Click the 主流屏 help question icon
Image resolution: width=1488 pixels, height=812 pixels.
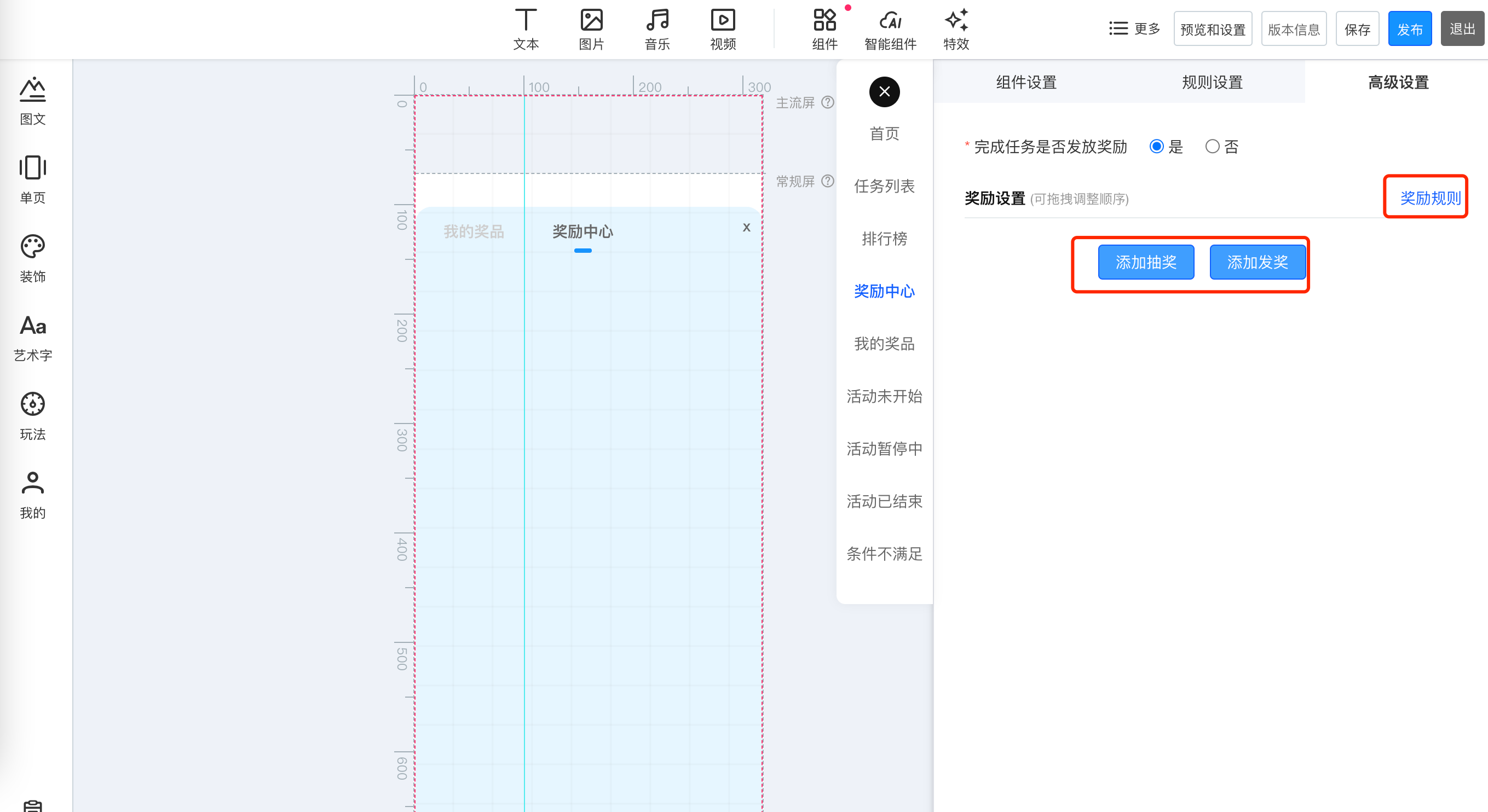[x=828, y=102]
